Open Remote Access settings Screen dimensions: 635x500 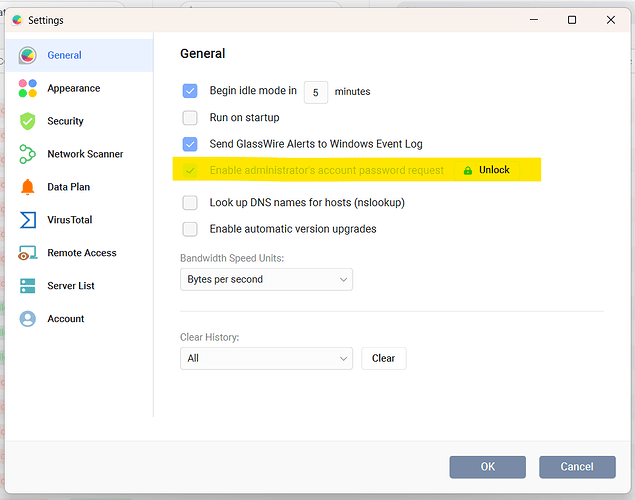pyautogui.click(x=79, y=253)
